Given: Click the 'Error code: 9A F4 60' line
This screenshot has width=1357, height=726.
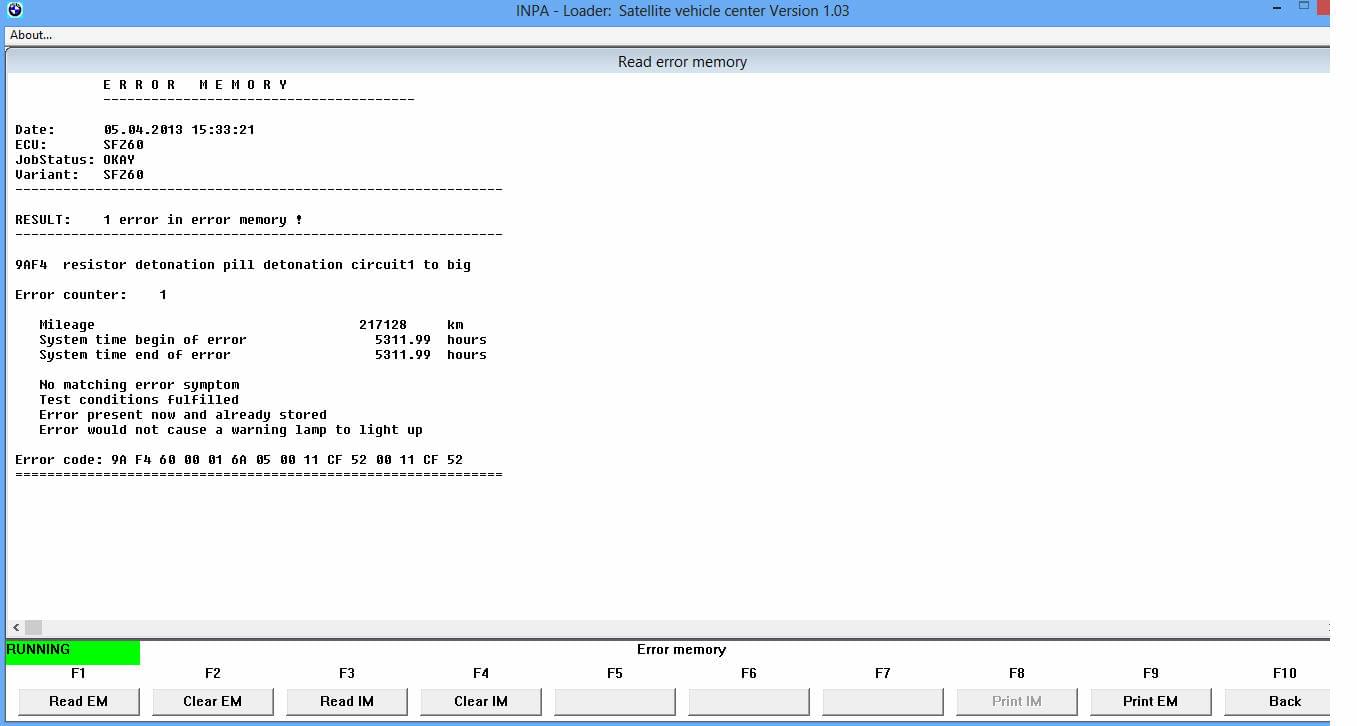Looking at the screenshot, I should [239, 460].
